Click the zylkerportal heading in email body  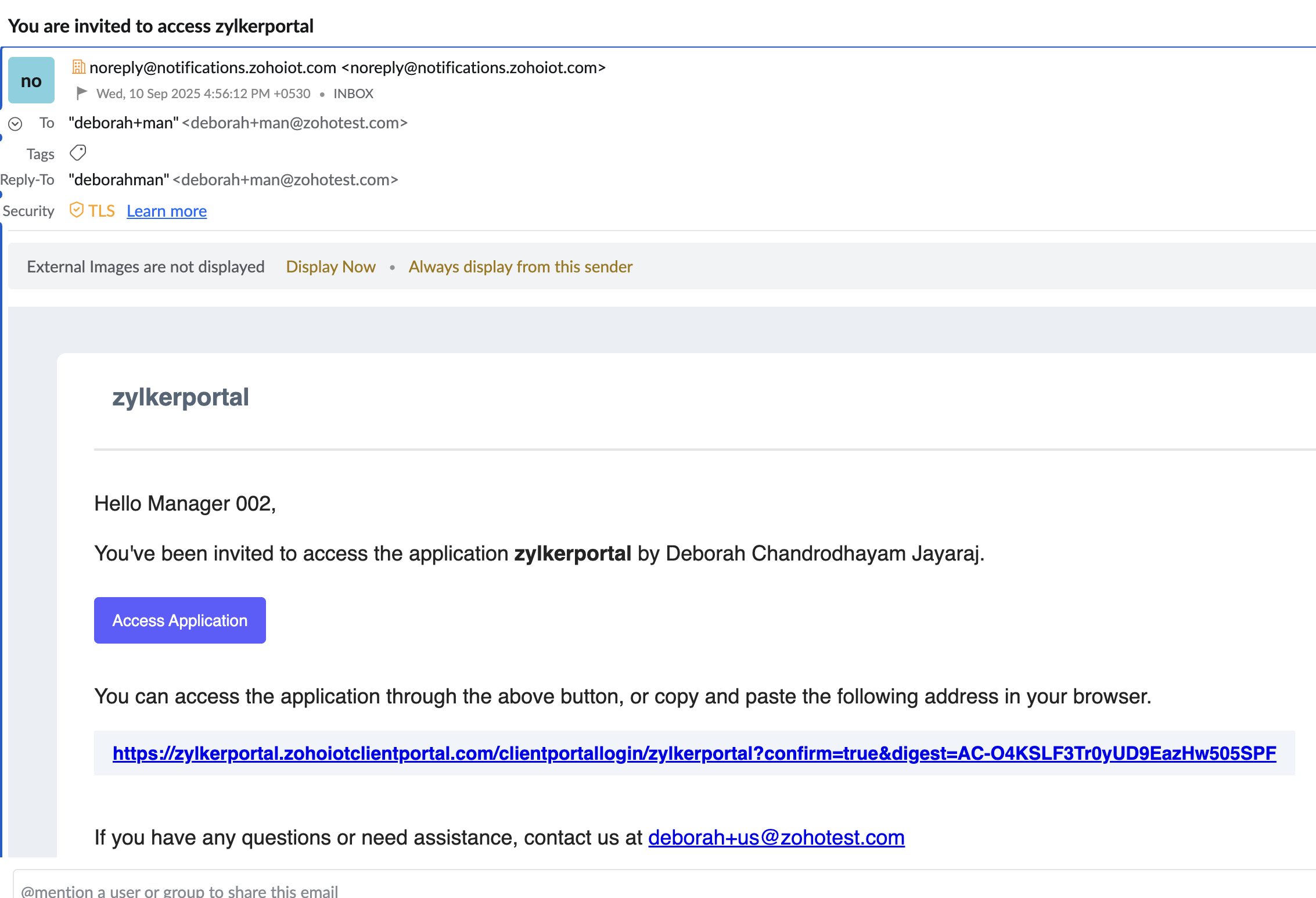click(181, 397)
